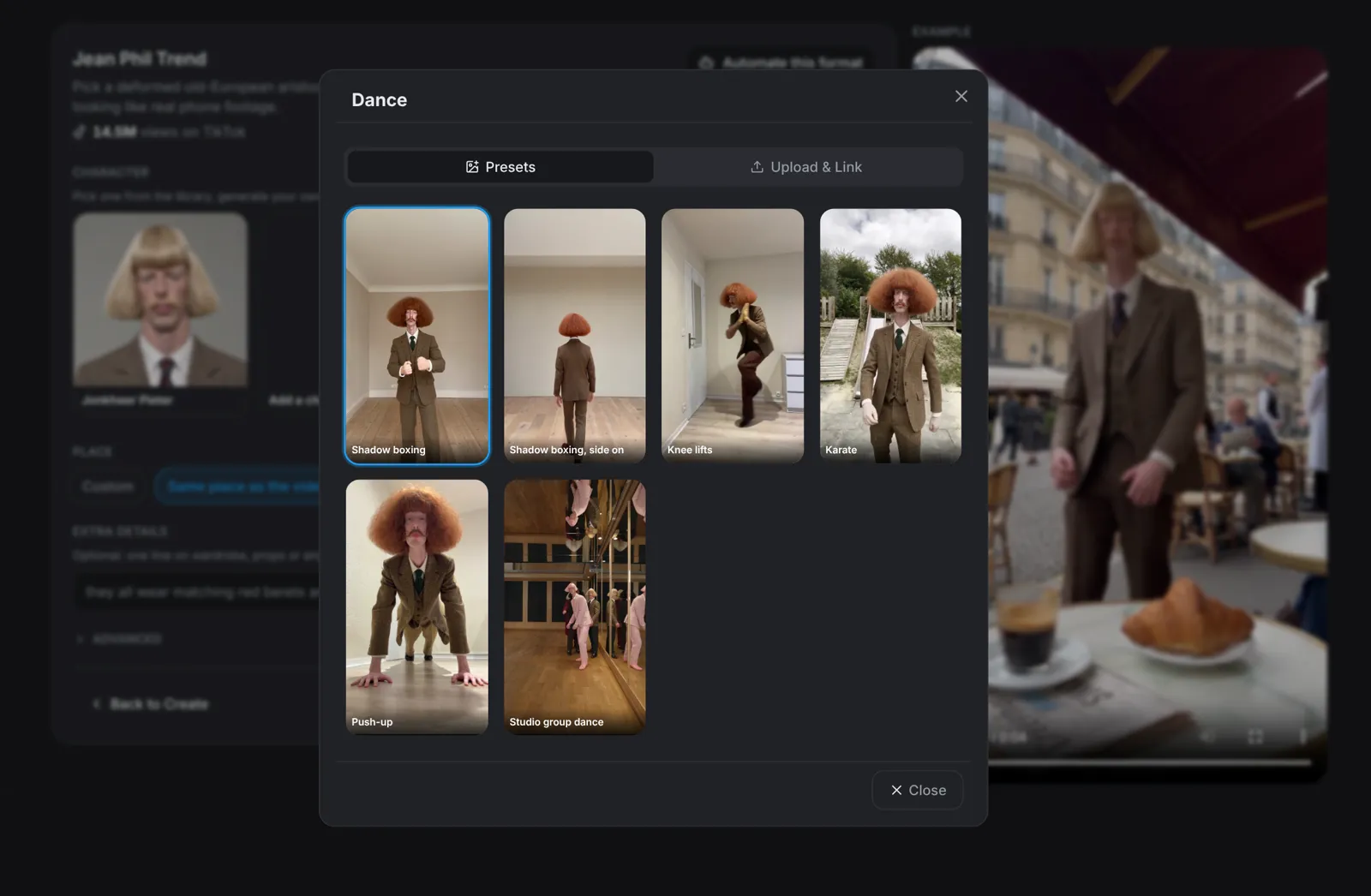Close the Dance dialog with the X icon
The image size is (1371, 896).
pyautogui.click(x=961, y=97)
